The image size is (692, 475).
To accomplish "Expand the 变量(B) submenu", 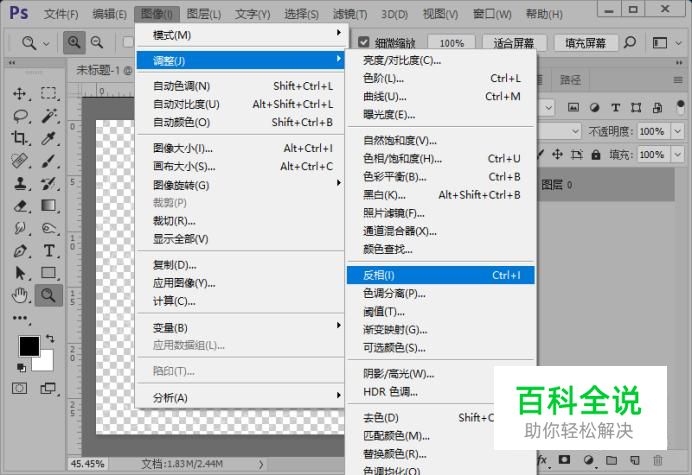I will (x=241, y=328).
